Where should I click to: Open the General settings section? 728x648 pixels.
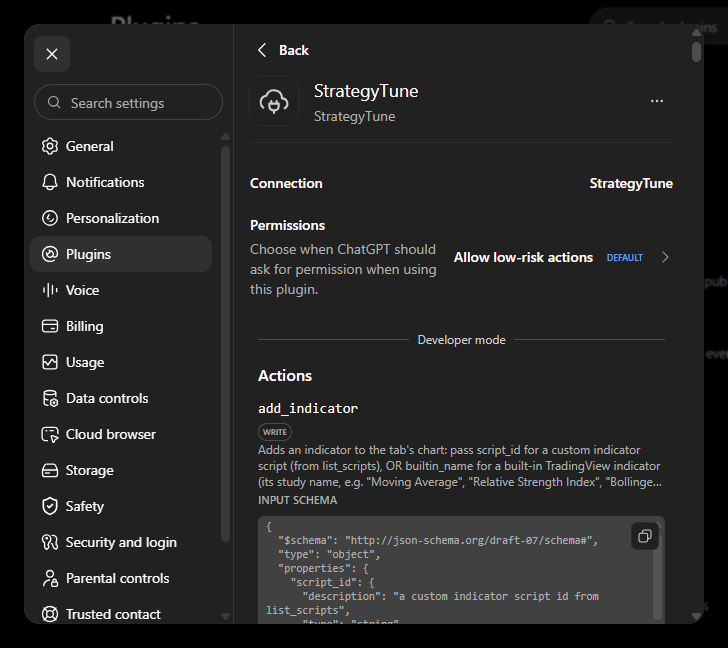click(121, 146)
